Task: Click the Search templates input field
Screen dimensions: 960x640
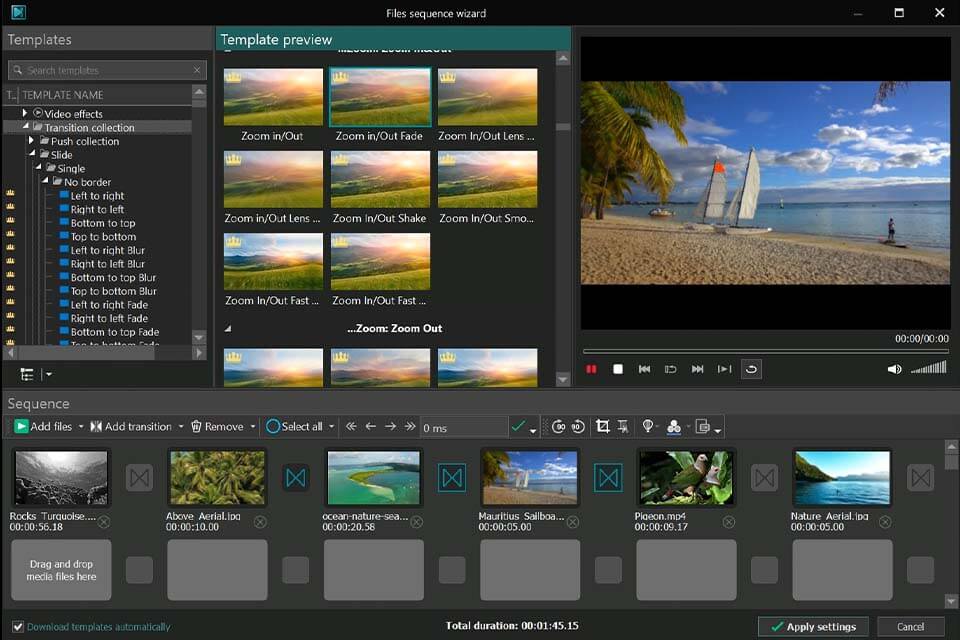Action: click(107, 70)
